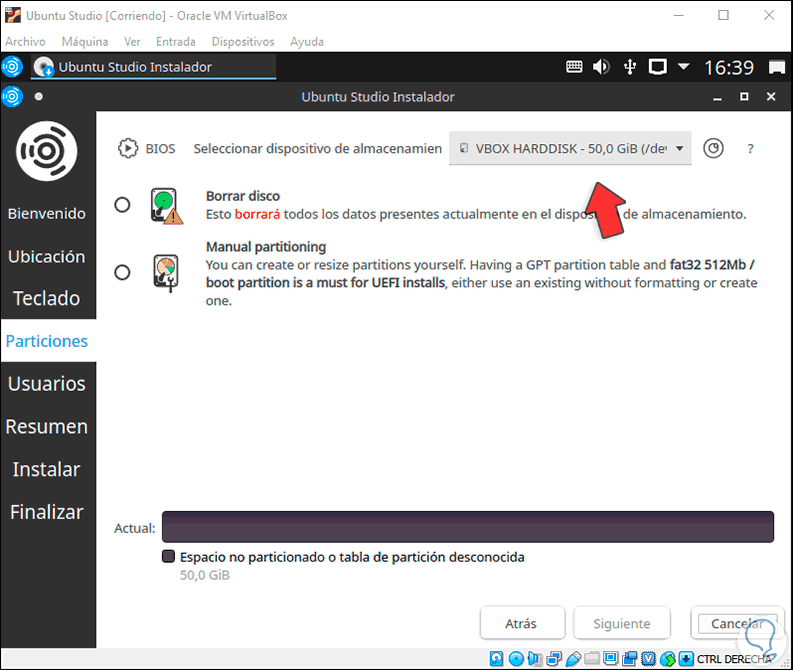The height and width of the screenshot is (670, 793).
Task: Click the mouse integration status icon
Action: [668, 658]
